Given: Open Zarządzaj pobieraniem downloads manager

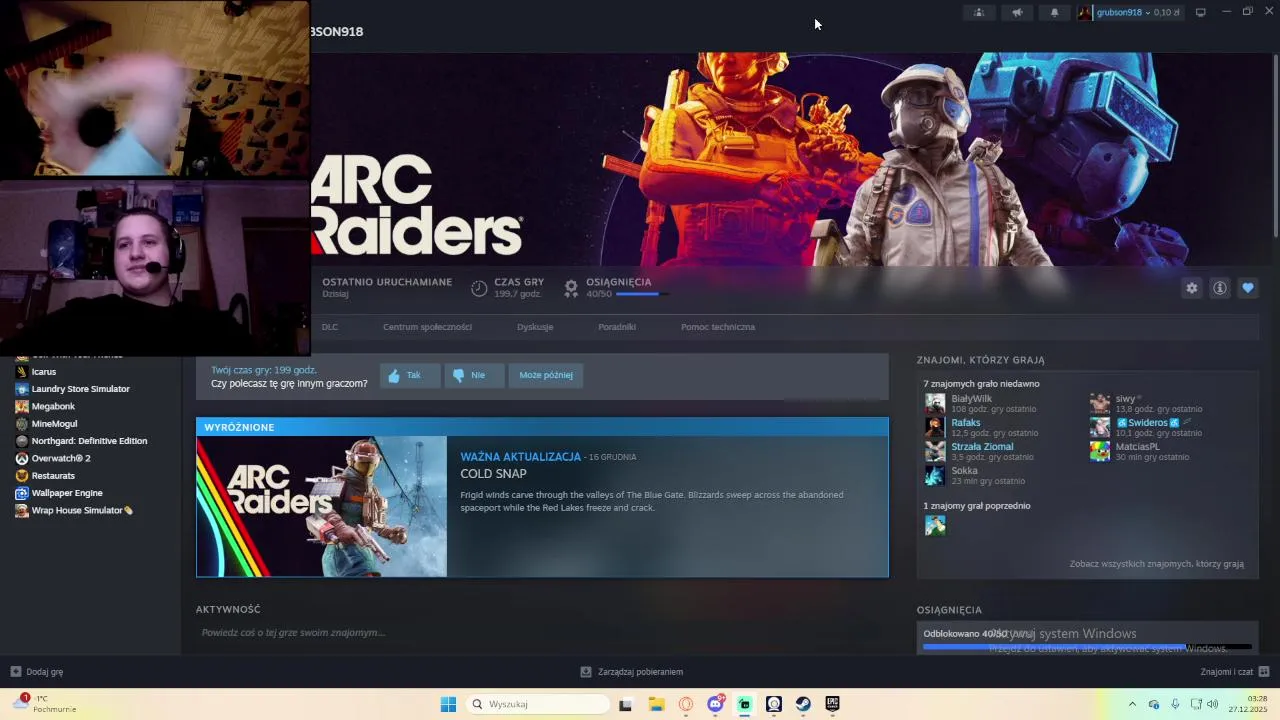Looking at the screenshot, I should point(632,672).
